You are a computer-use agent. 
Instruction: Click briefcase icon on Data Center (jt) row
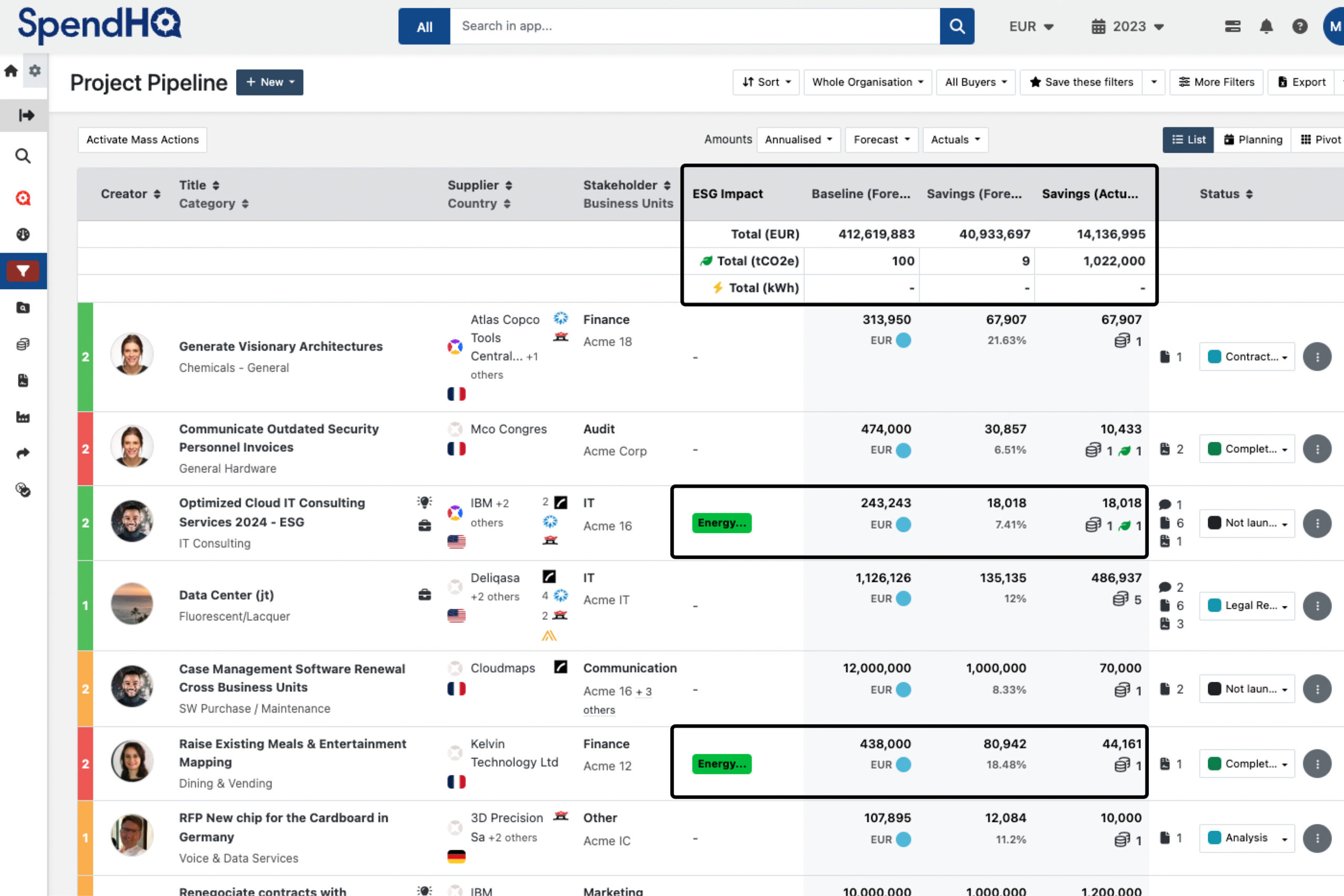click(425, 595)
